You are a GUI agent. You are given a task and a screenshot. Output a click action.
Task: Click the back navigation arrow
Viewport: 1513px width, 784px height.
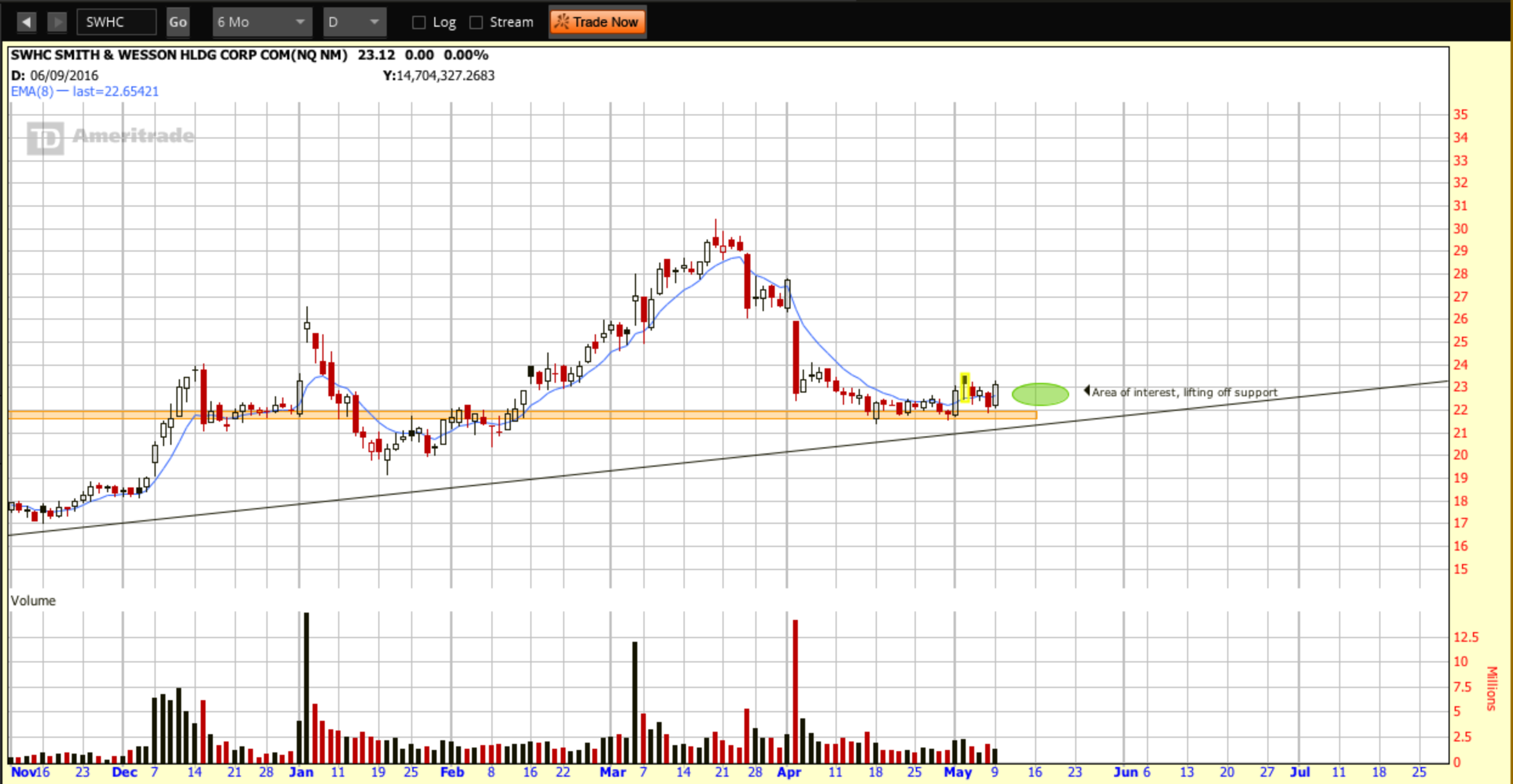click(26, 21)
